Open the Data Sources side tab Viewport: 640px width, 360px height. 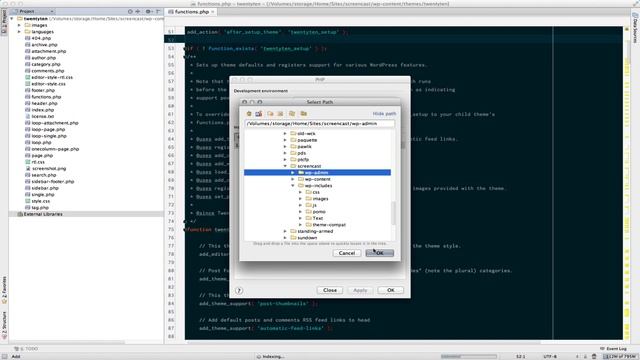click(635, 28)
